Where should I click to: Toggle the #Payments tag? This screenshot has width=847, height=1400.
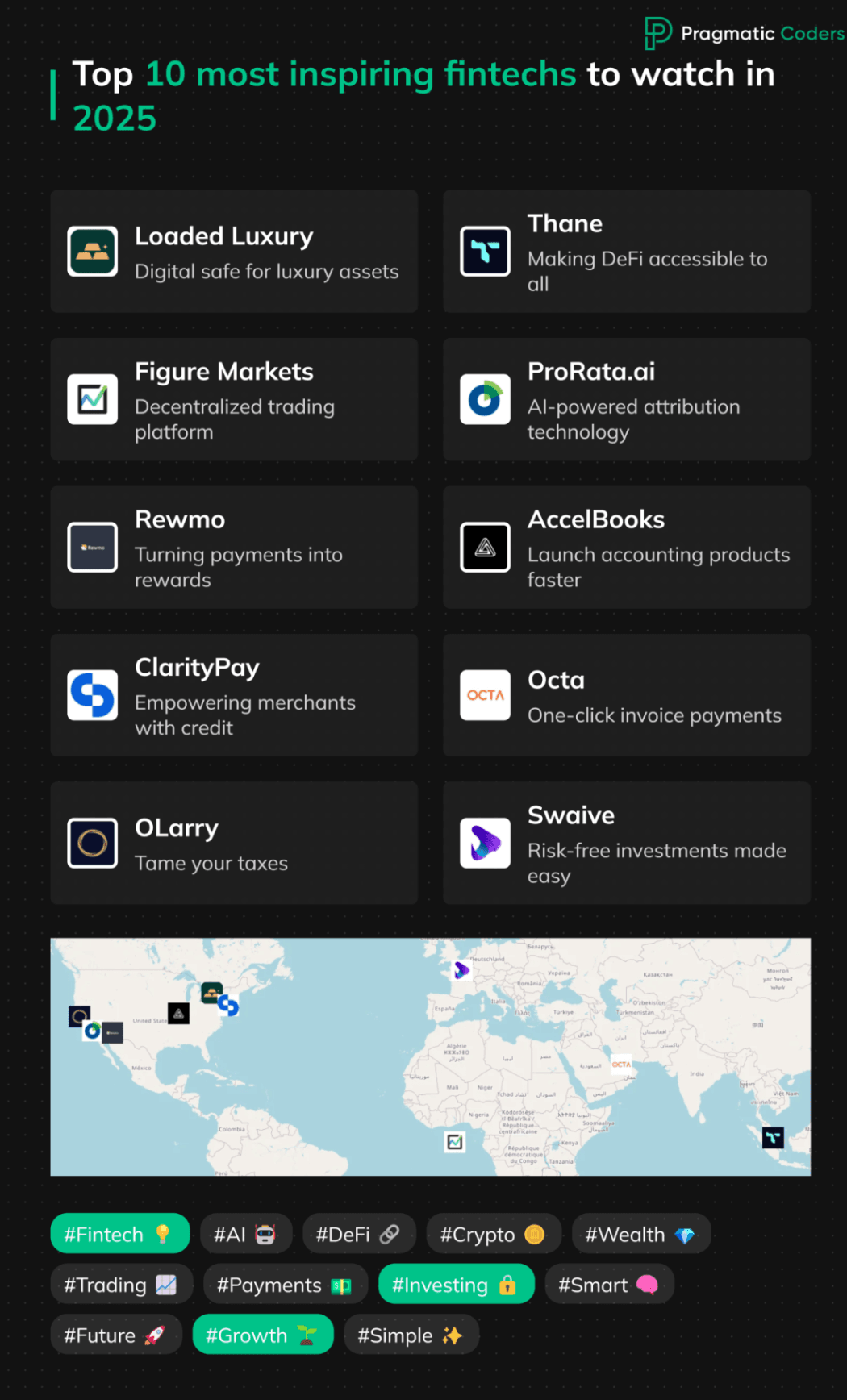click(286, 1284)
